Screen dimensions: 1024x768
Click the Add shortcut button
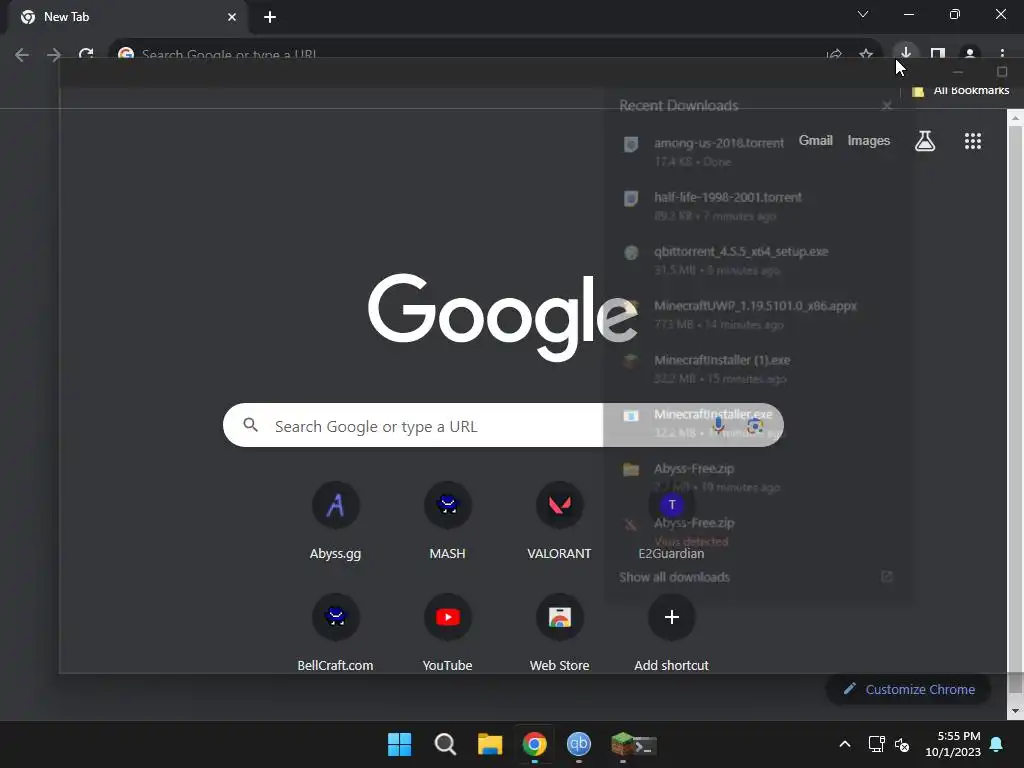click(671, 633)
